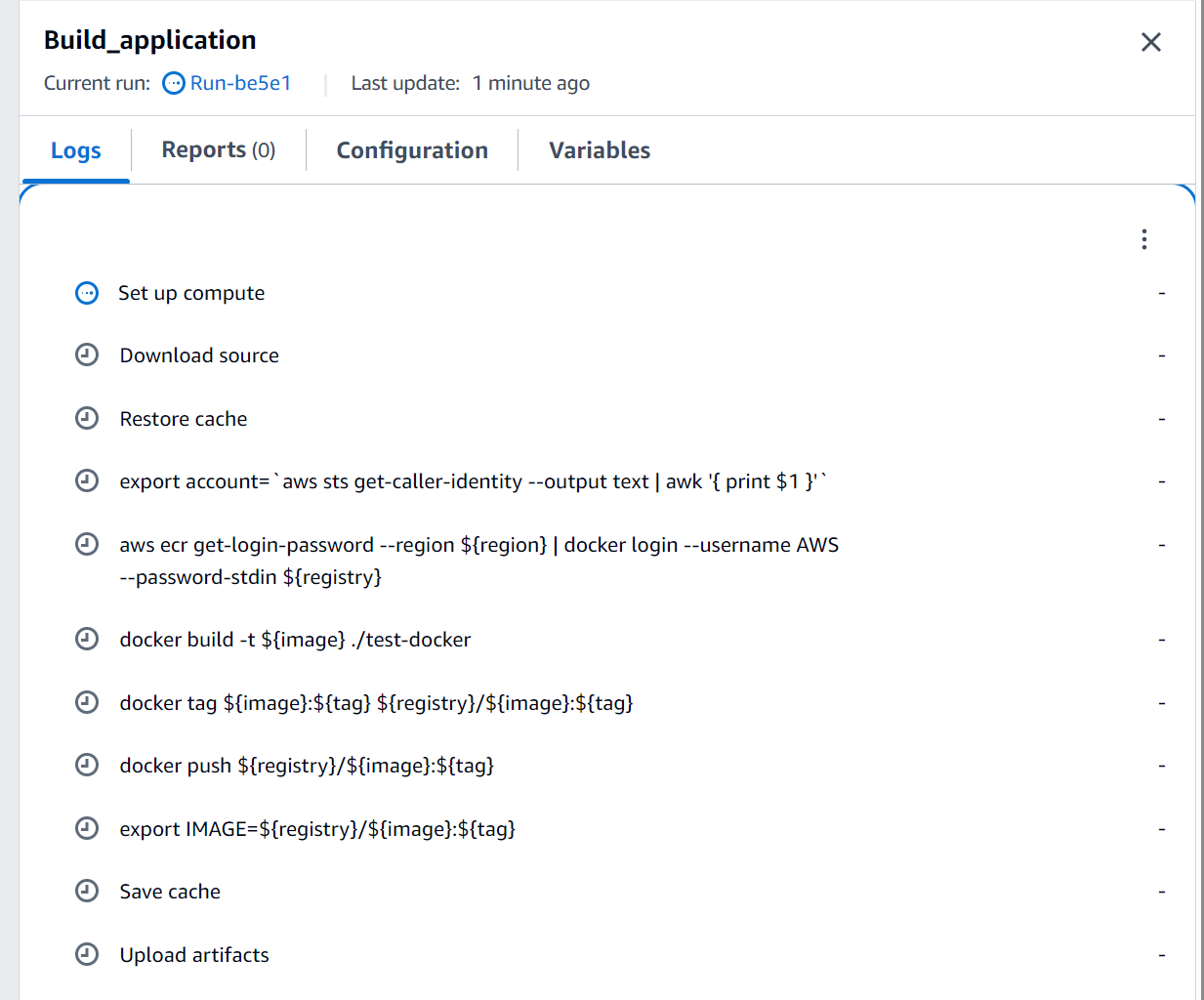Open the Variables tab

(x=600, y=150)
